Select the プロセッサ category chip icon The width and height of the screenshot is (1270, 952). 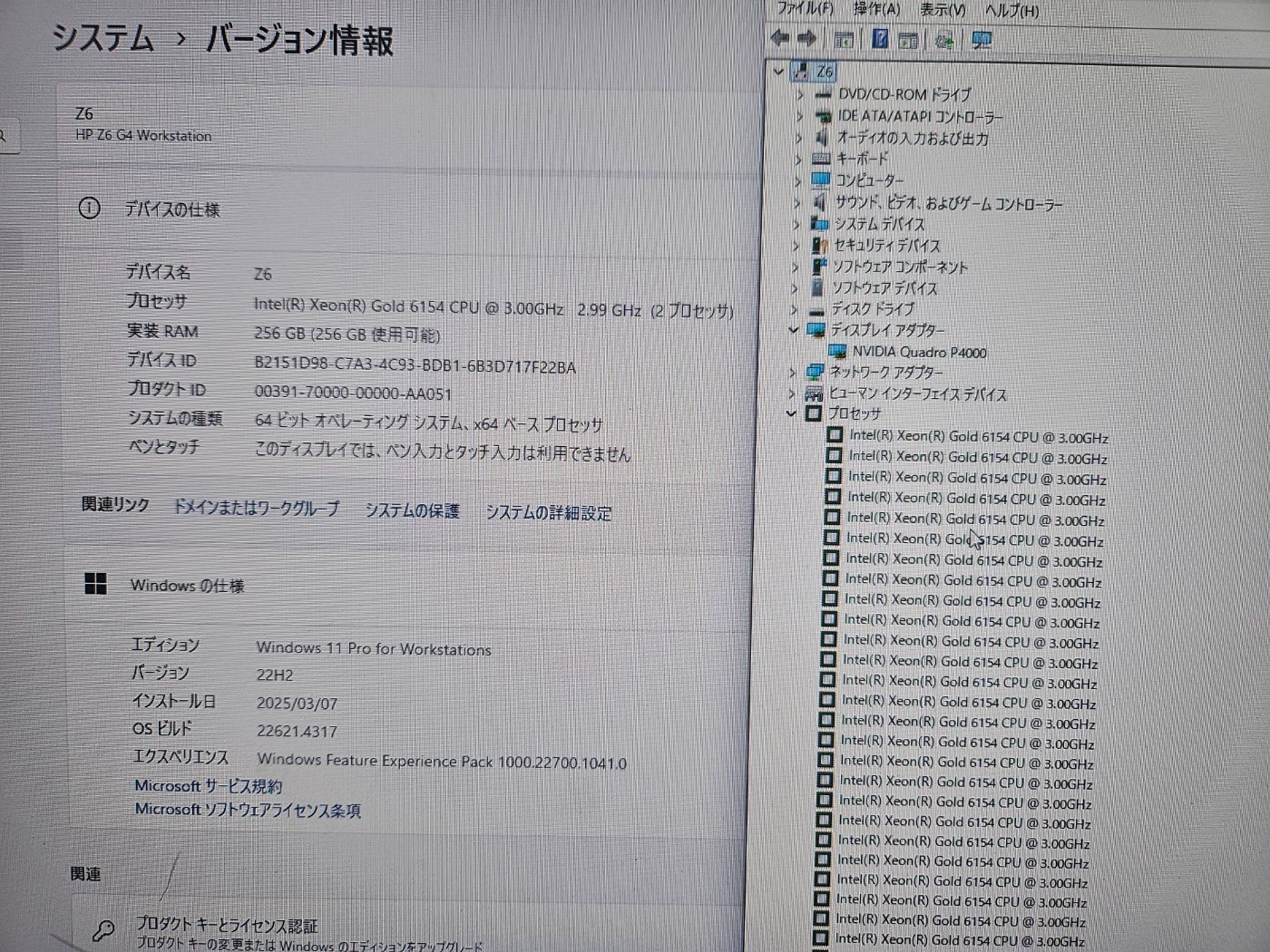click(x=813, y=413)
